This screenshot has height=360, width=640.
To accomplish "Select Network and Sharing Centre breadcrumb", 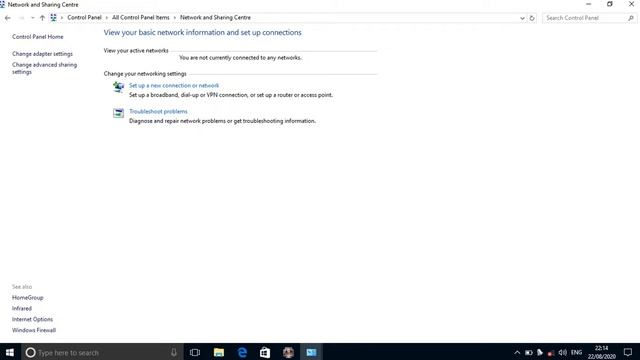I will 215,18.
